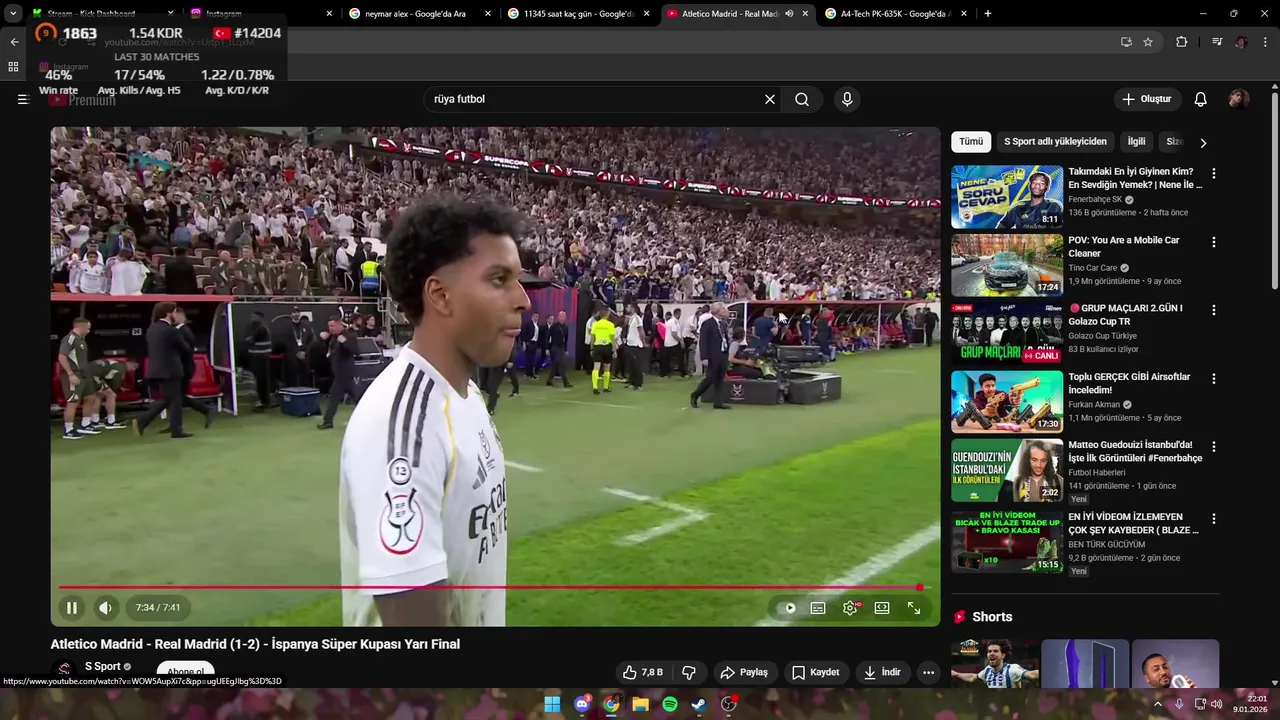
Task: Download the video using İndir
Action: point(883,673)
